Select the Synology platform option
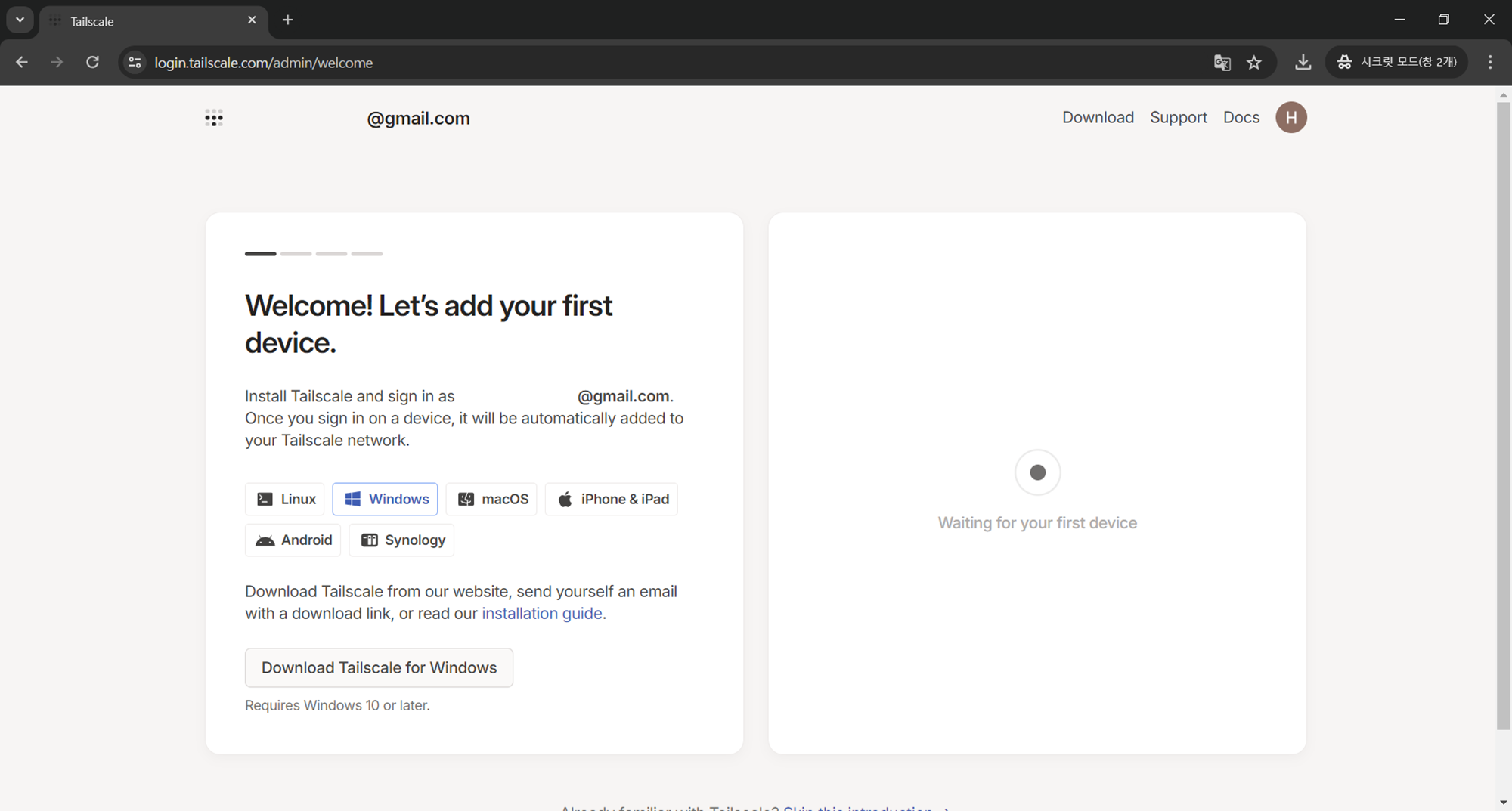The image size is (1512, 811). (x=401, y=540)
